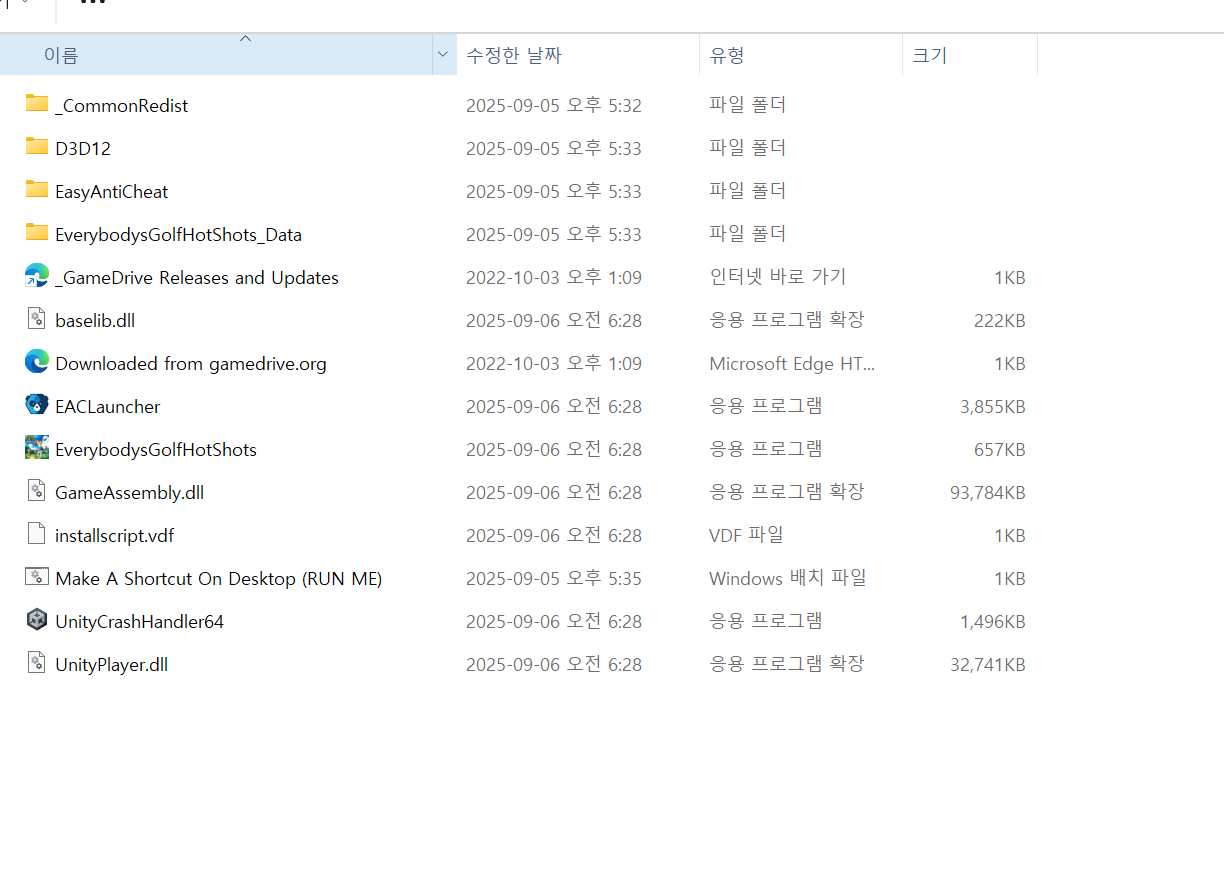Screen dimensions: 1224x875
Task: Select the baselib.dll file name
Action: click(x=95, y=320)
